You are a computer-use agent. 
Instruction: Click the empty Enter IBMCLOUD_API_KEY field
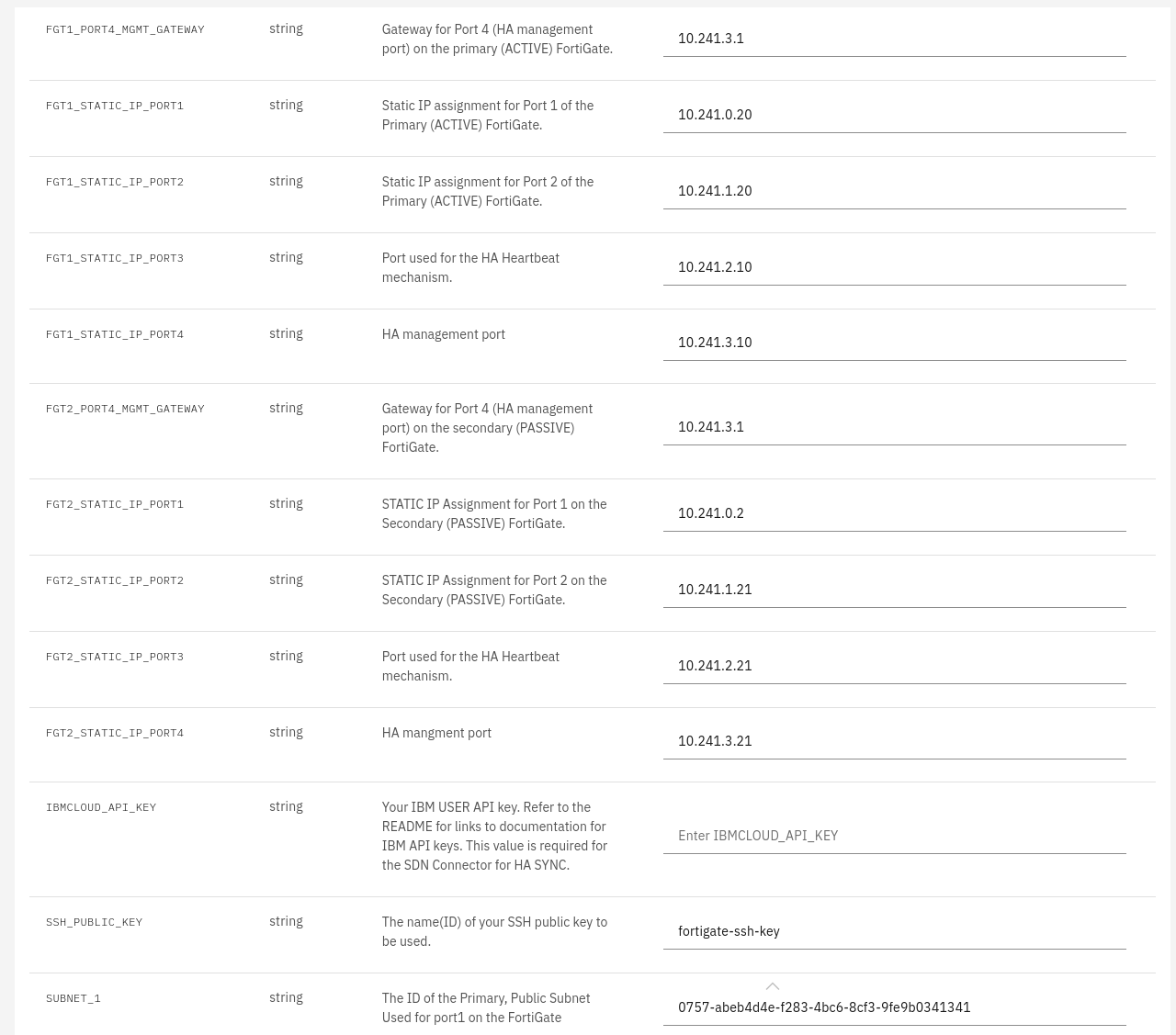click(894, 836)
